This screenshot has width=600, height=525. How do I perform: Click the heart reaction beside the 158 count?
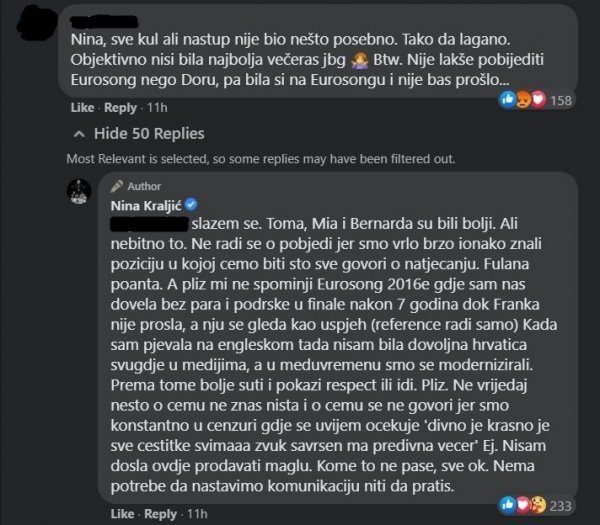click(x=538, y=100)
